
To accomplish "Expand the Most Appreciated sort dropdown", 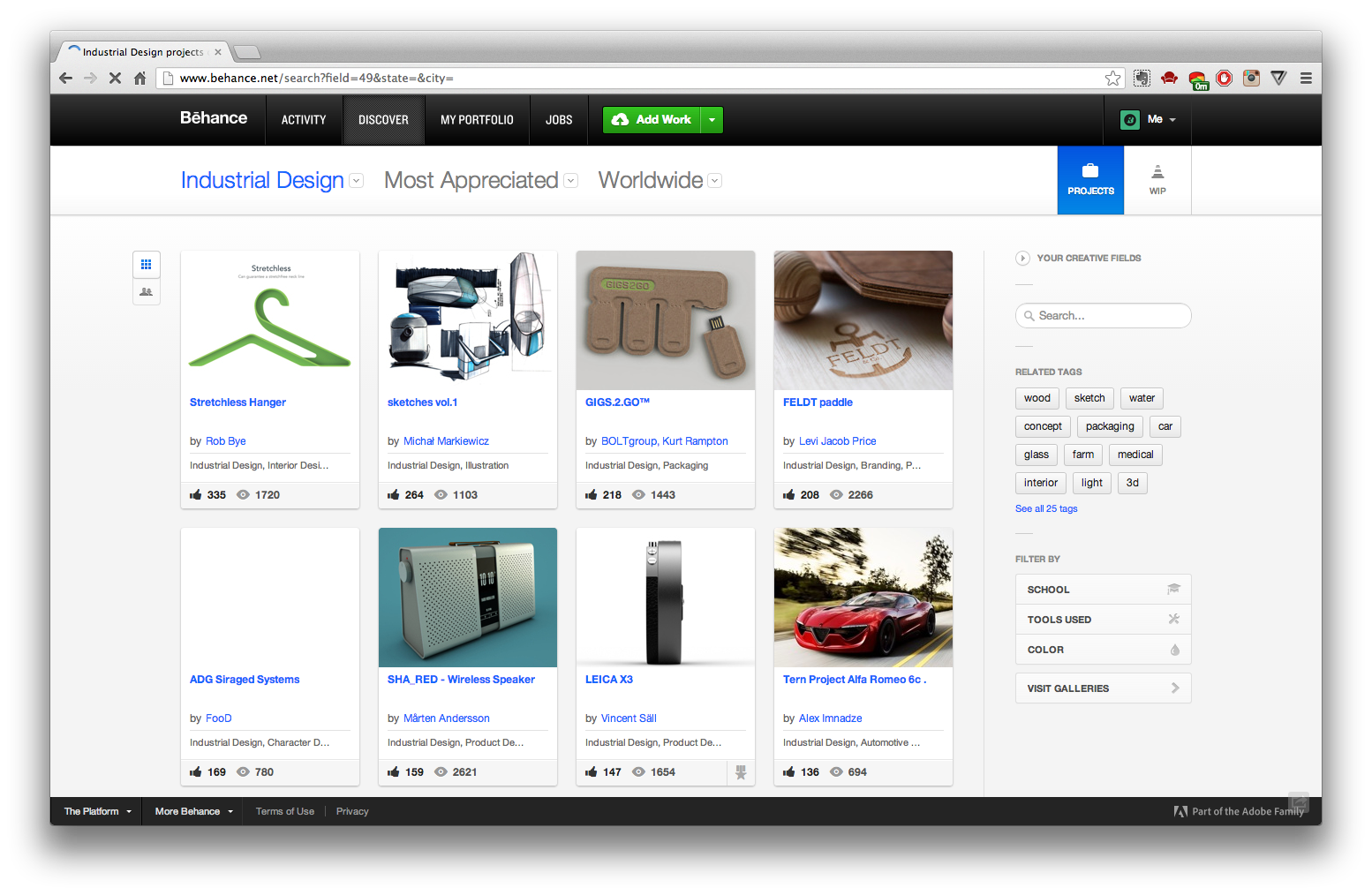I will coord(571,181).
